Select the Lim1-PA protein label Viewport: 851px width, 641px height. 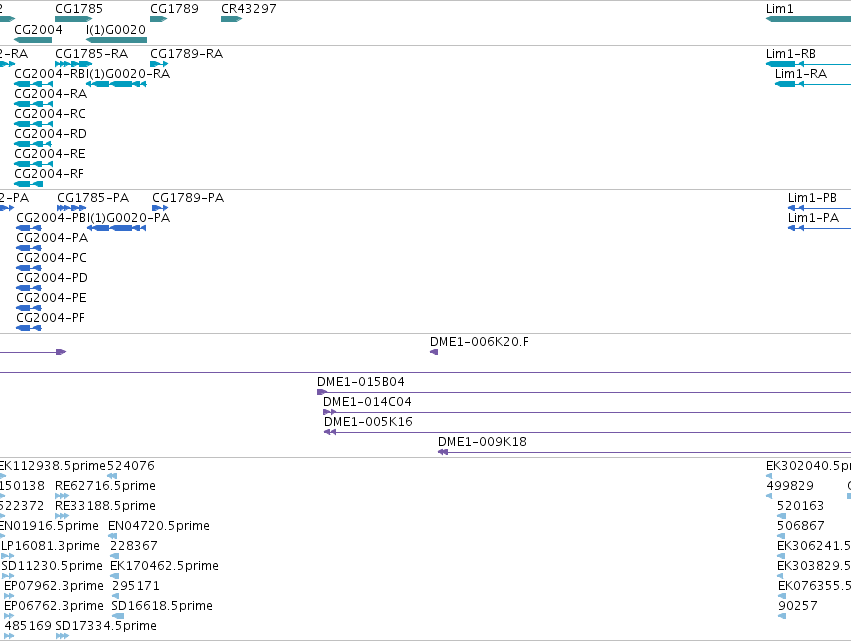tap(814, 218)
